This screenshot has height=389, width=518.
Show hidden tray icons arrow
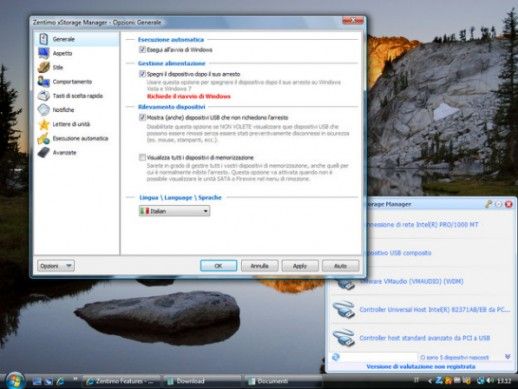pyautogui.click(x=429, y=381)
